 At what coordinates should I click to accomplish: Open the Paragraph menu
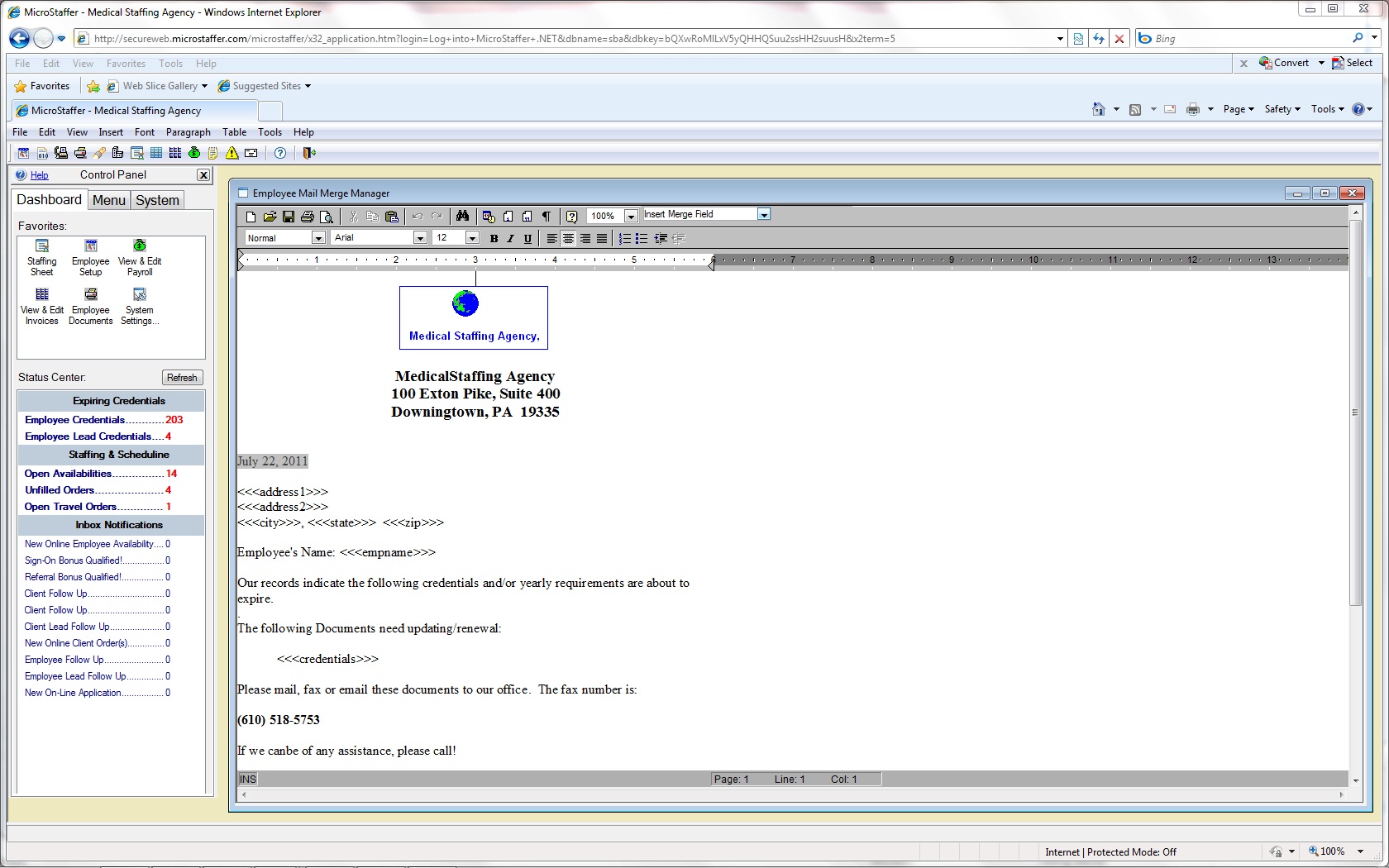click(x=188, y=132)
